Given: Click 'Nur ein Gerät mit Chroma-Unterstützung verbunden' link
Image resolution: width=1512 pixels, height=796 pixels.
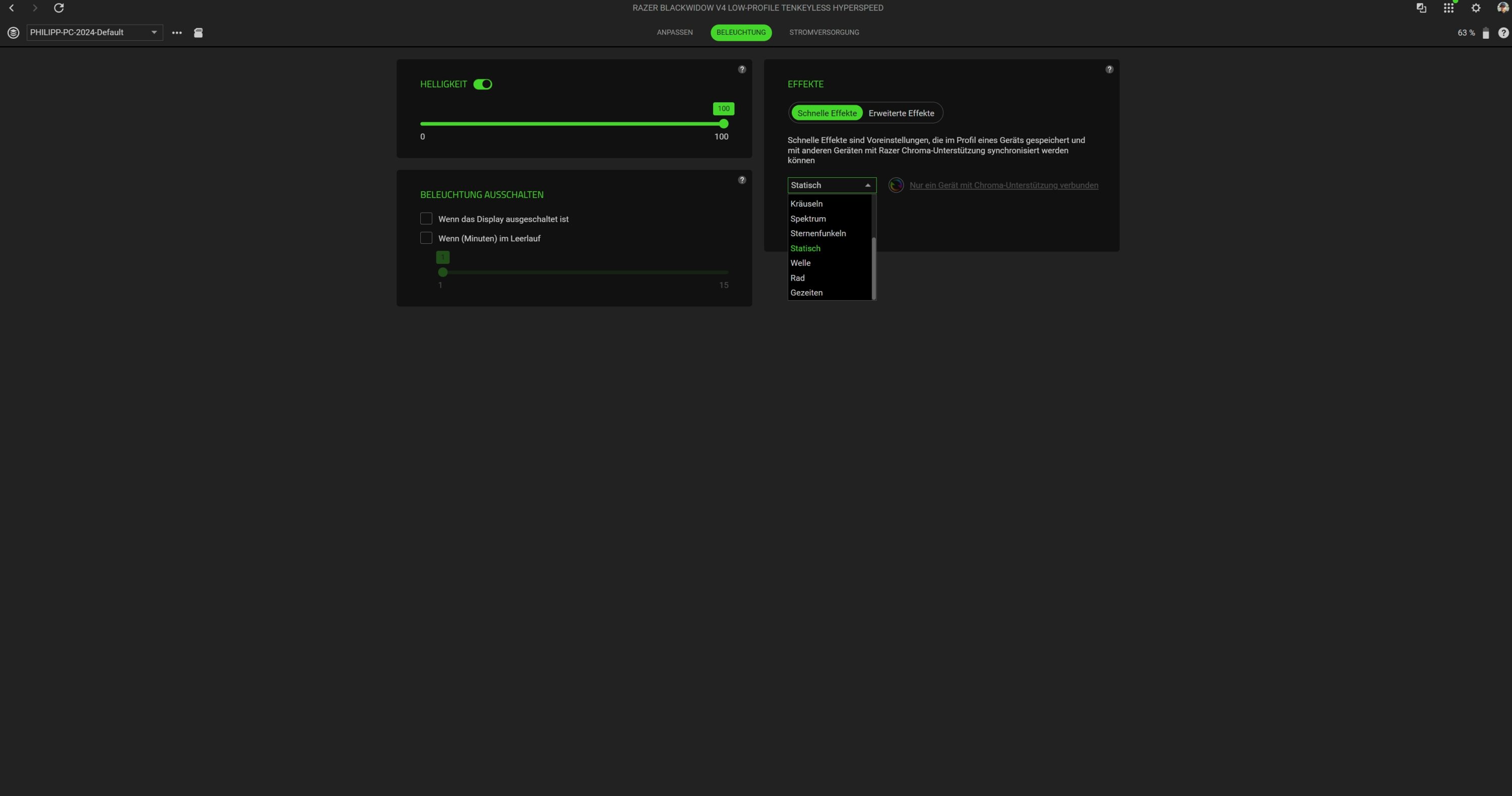Looking at the screenshot, I should tap(1003, 185).
